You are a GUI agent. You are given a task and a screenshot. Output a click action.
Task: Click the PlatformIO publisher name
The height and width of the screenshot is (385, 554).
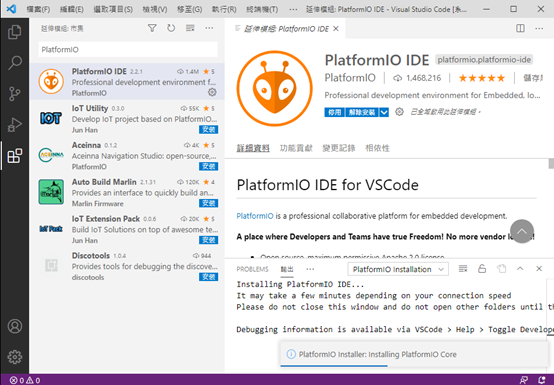(350, 78)
